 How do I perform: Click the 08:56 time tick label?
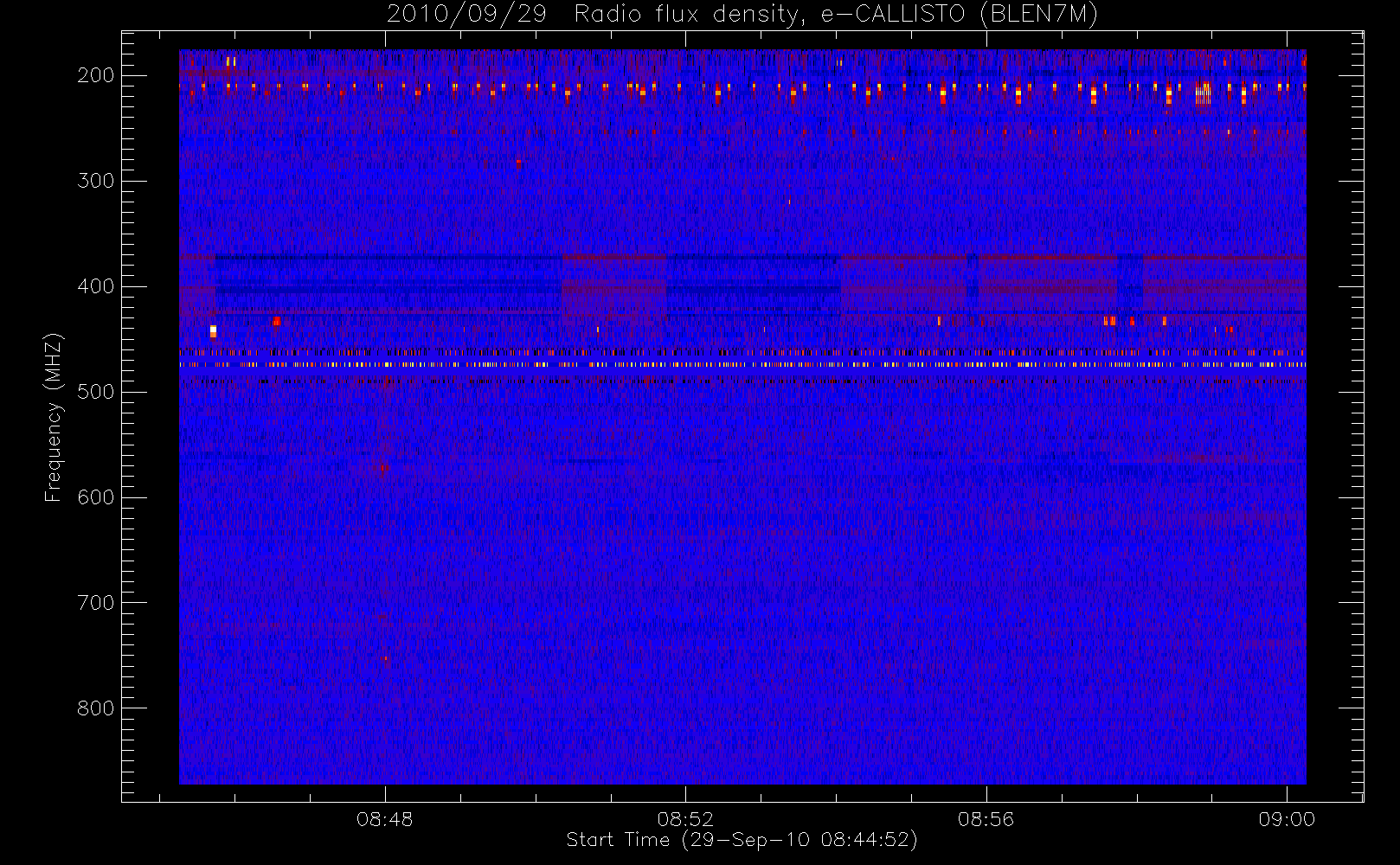coord(986,819)
